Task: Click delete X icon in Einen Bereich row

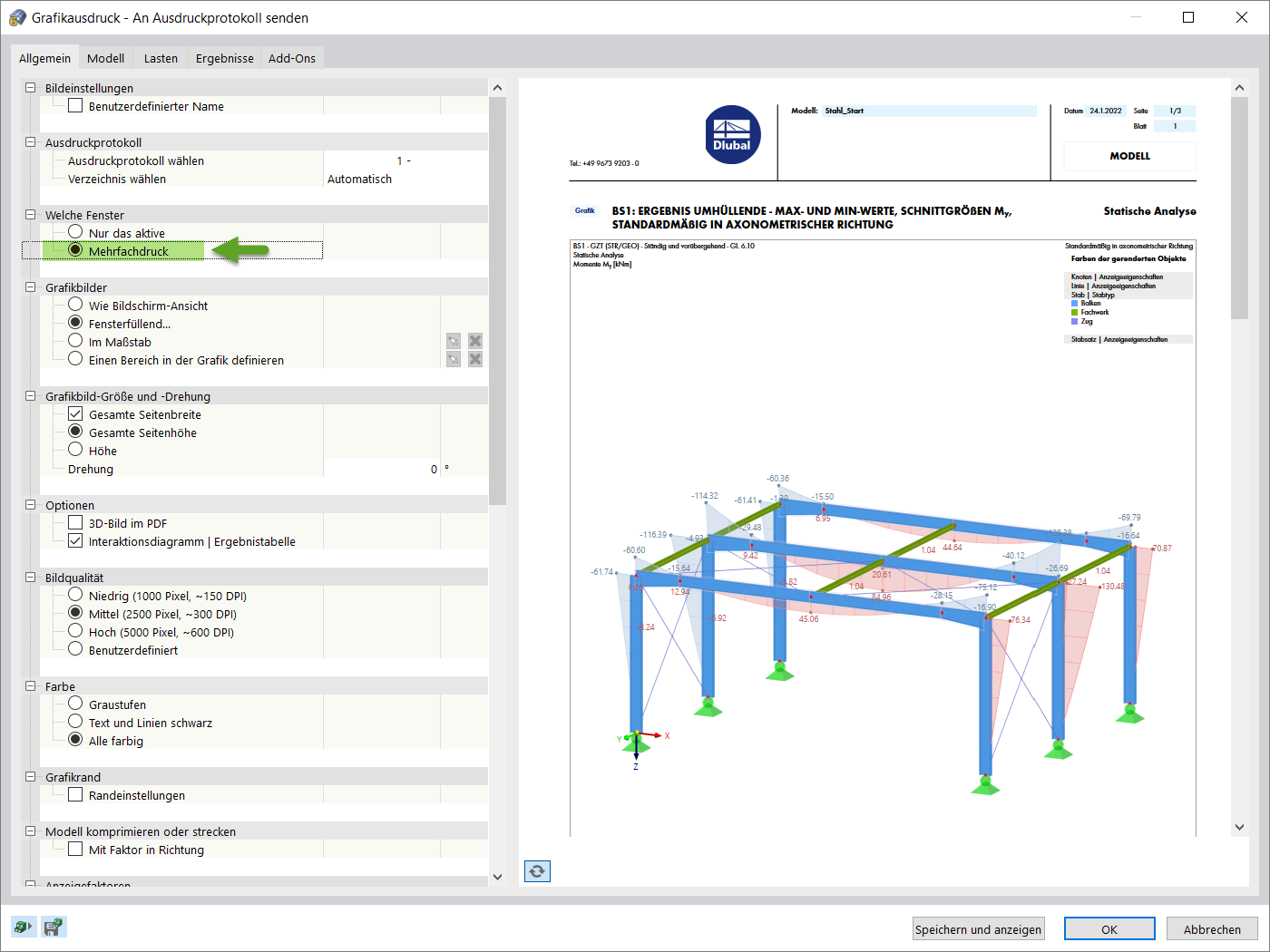Action: (475, 359)
